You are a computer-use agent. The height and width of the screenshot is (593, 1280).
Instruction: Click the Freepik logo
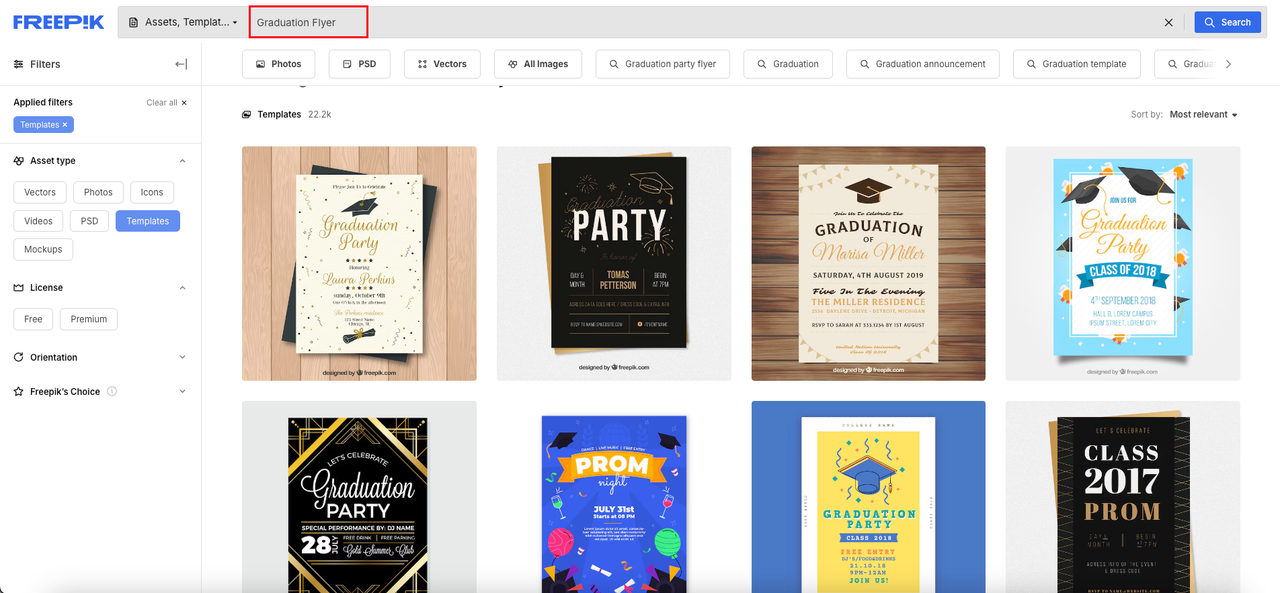coord(58,22)
